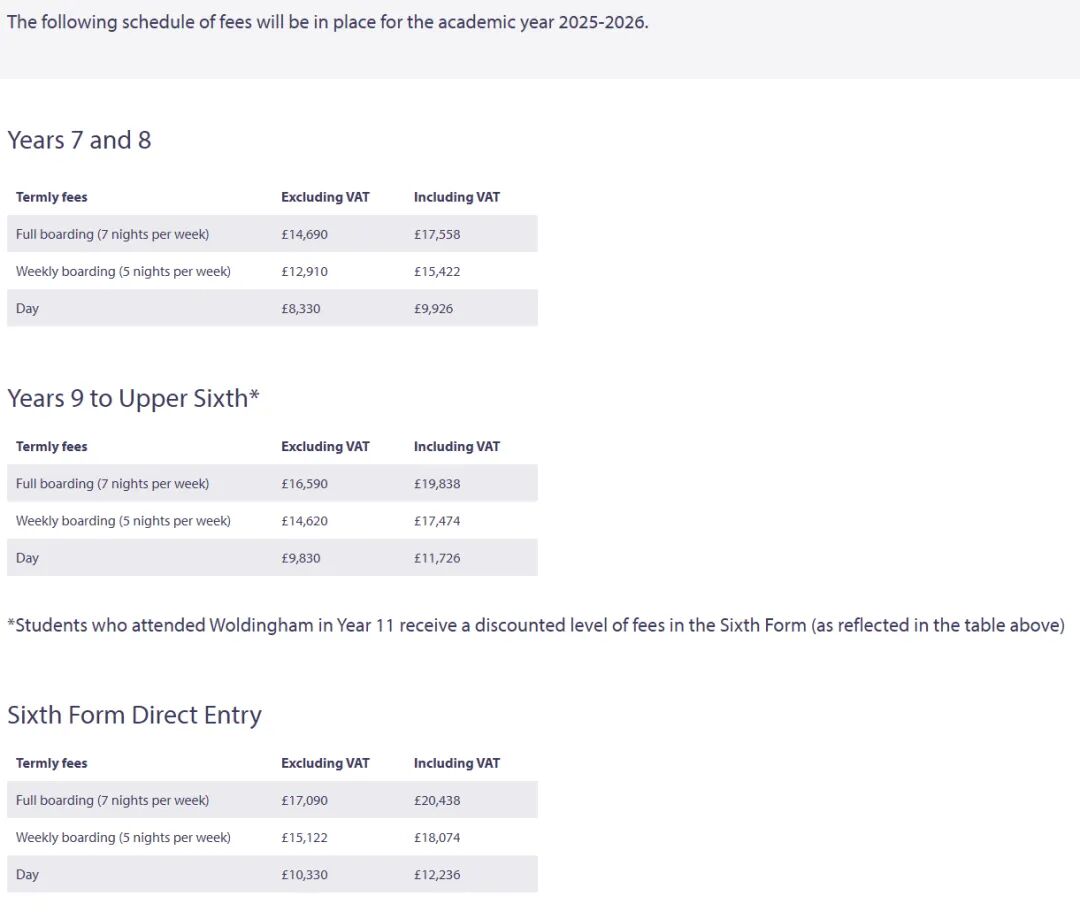Click the £10,330 Direct Entry day fee
The height and width of the screenshot is (919, 1080).
304,874
